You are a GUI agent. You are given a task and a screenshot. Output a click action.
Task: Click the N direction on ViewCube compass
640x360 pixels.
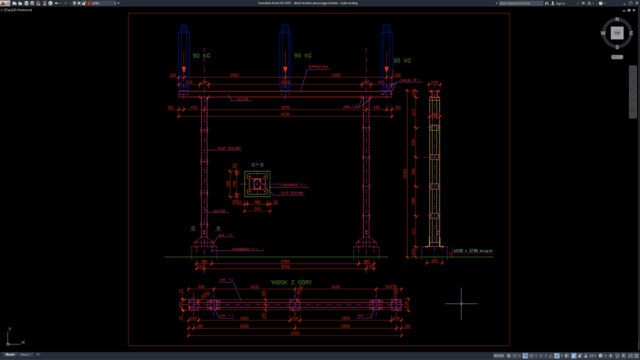click(x=617, y=19)
